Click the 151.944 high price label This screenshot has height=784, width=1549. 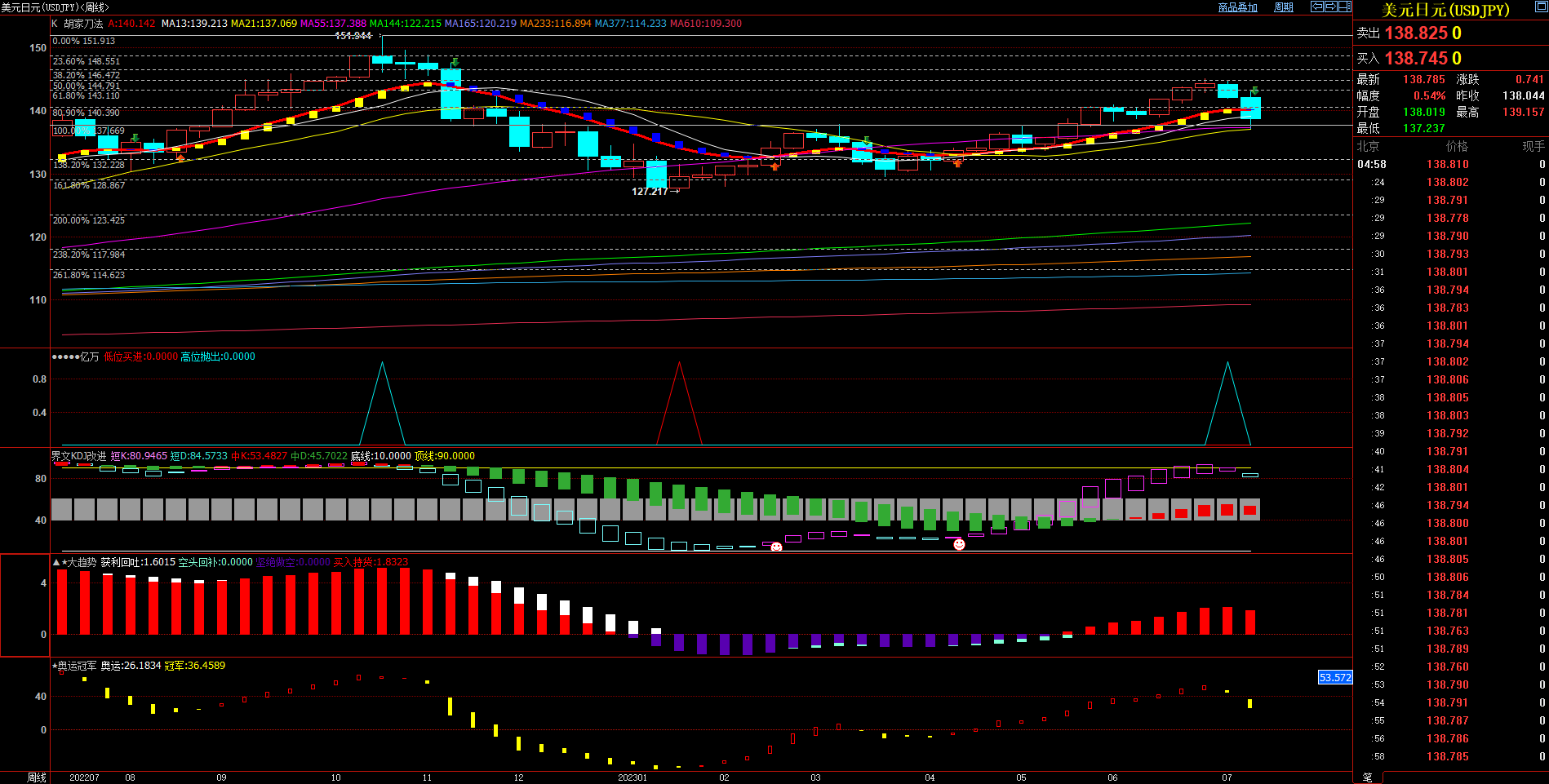pyautogui.click(x=353, y=36)
